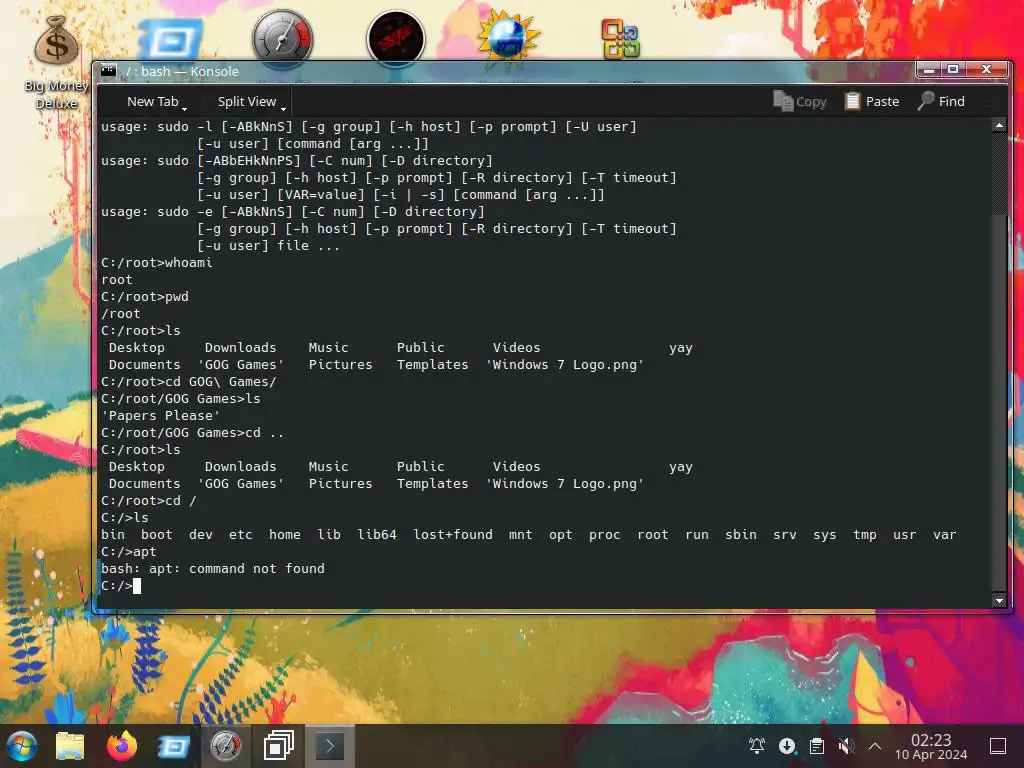Open the Split View dropdown arrow
Viewport: 1024px width, 768px height.
[x=283, y=108]
